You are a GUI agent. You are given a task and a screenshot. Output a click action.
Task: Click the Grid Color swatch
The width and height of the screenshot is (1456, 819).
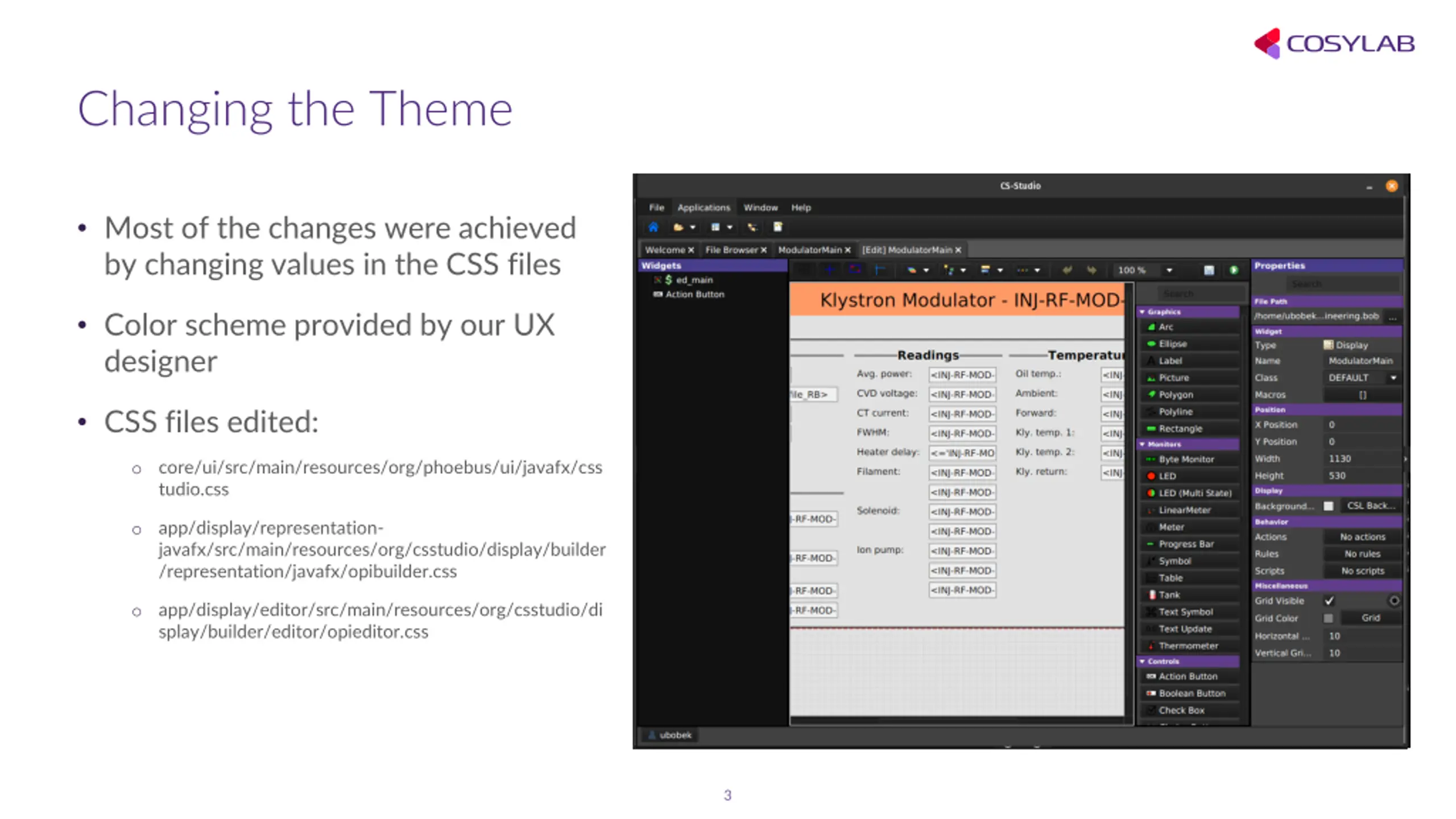[1329, 618]
